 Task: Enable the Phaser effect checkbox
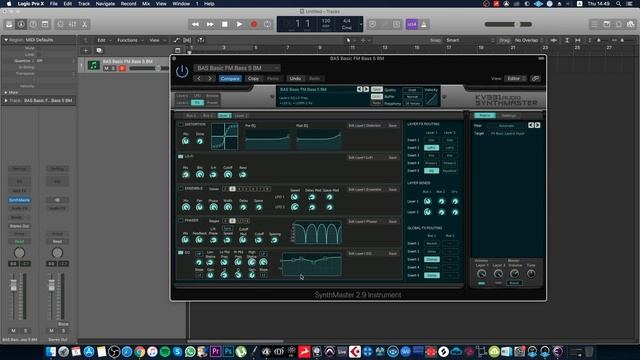180,220
